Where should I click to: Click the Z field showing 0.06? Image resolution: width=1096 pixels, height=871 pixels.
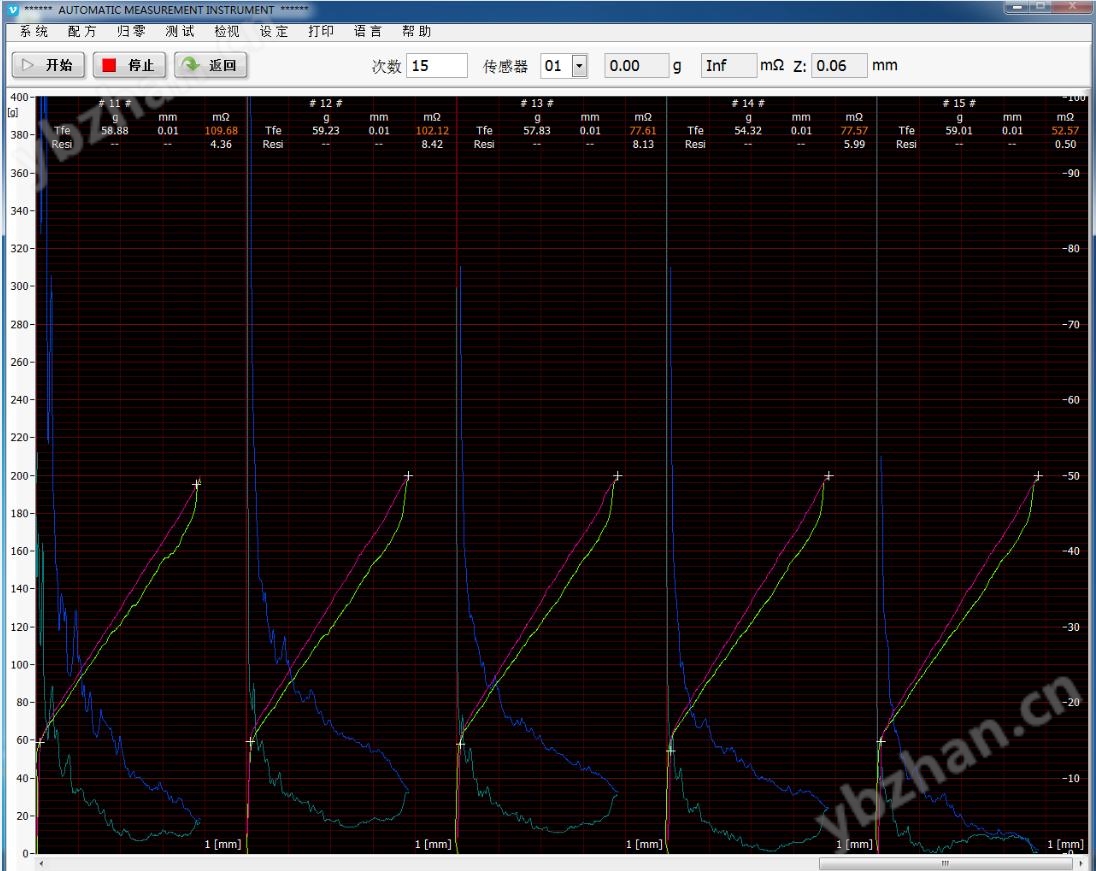[839, 66]
